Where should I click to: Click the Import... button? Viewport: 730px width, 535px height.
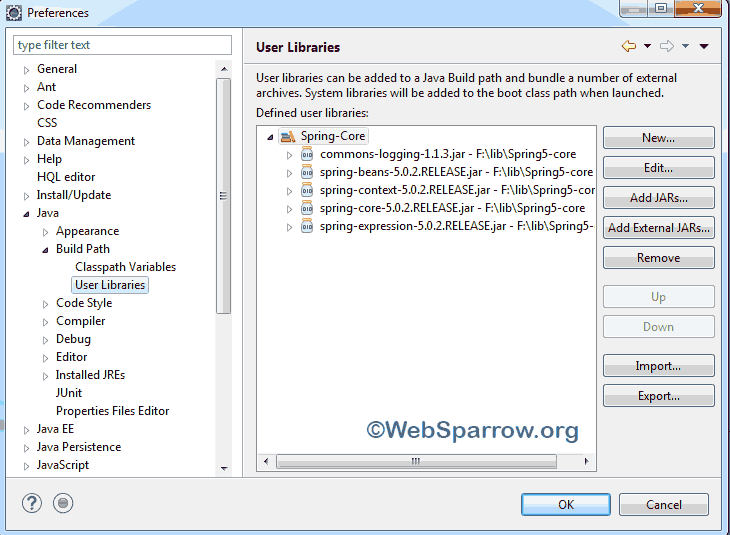point(658,366)
